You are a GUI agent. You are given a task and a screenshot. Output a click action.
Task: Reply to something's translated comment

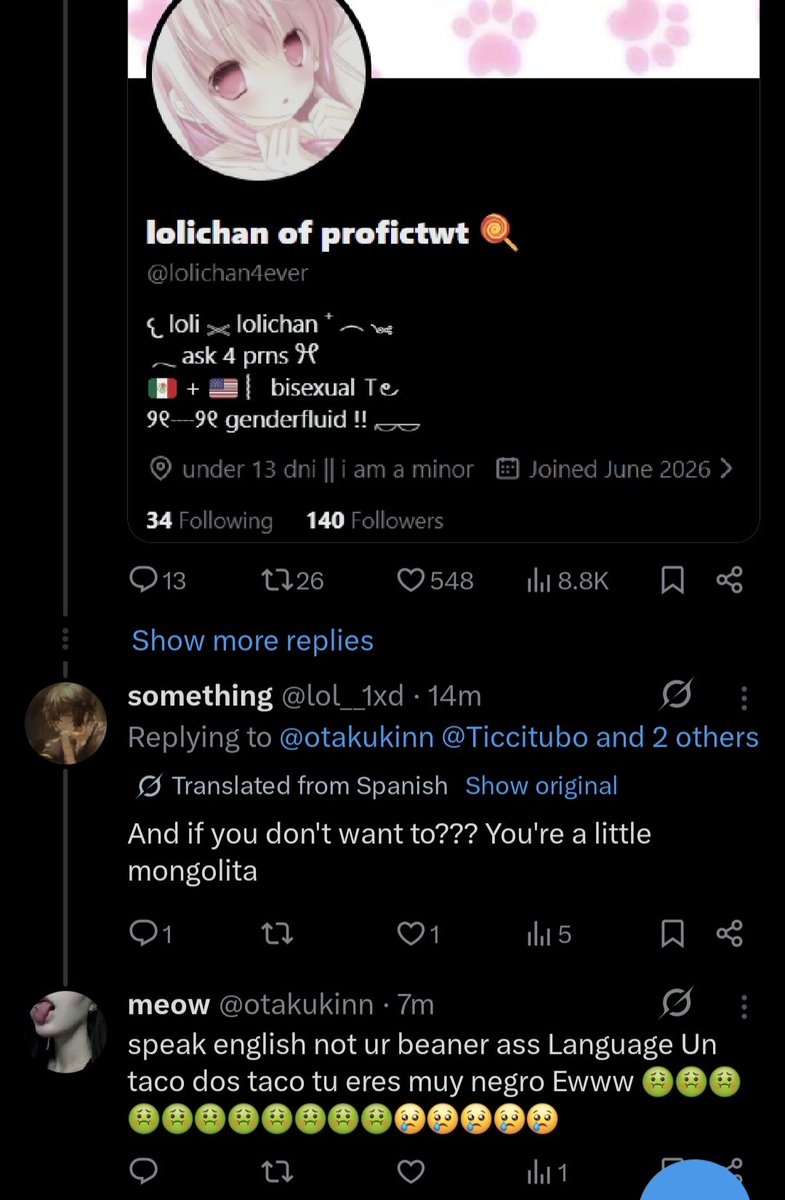pyautogui.click(x=152, y=935)
